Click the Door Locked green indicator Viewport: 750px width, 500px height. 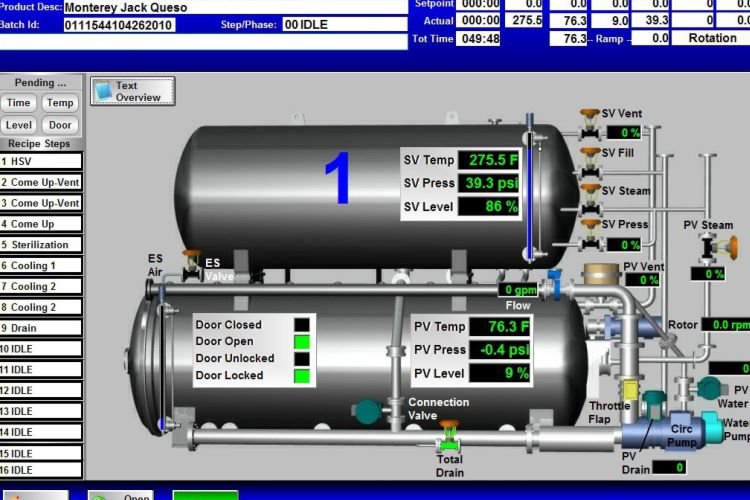point(301,376)
